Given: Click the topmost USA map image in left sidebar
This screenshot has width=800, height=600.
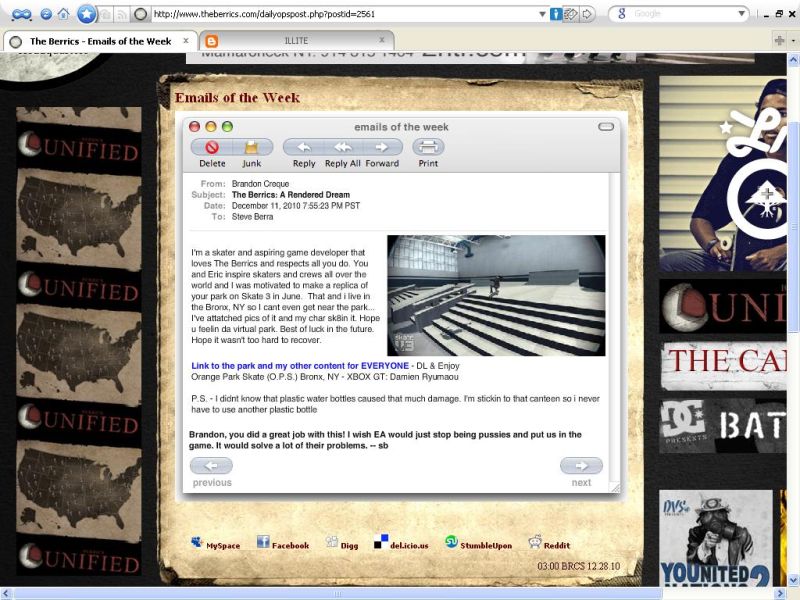Looking at the screenshot, I should pyautogui.click(x=79, y=220).
